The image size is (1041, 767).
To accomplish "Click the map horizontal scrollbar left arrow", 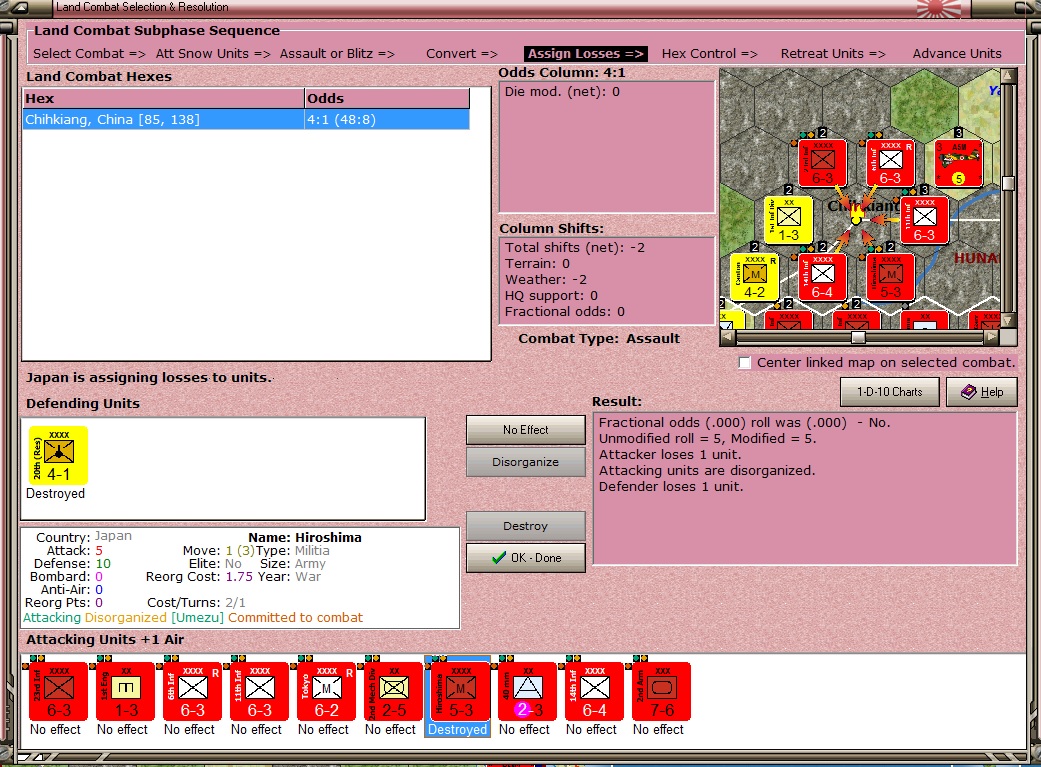I will coord(728,337).
